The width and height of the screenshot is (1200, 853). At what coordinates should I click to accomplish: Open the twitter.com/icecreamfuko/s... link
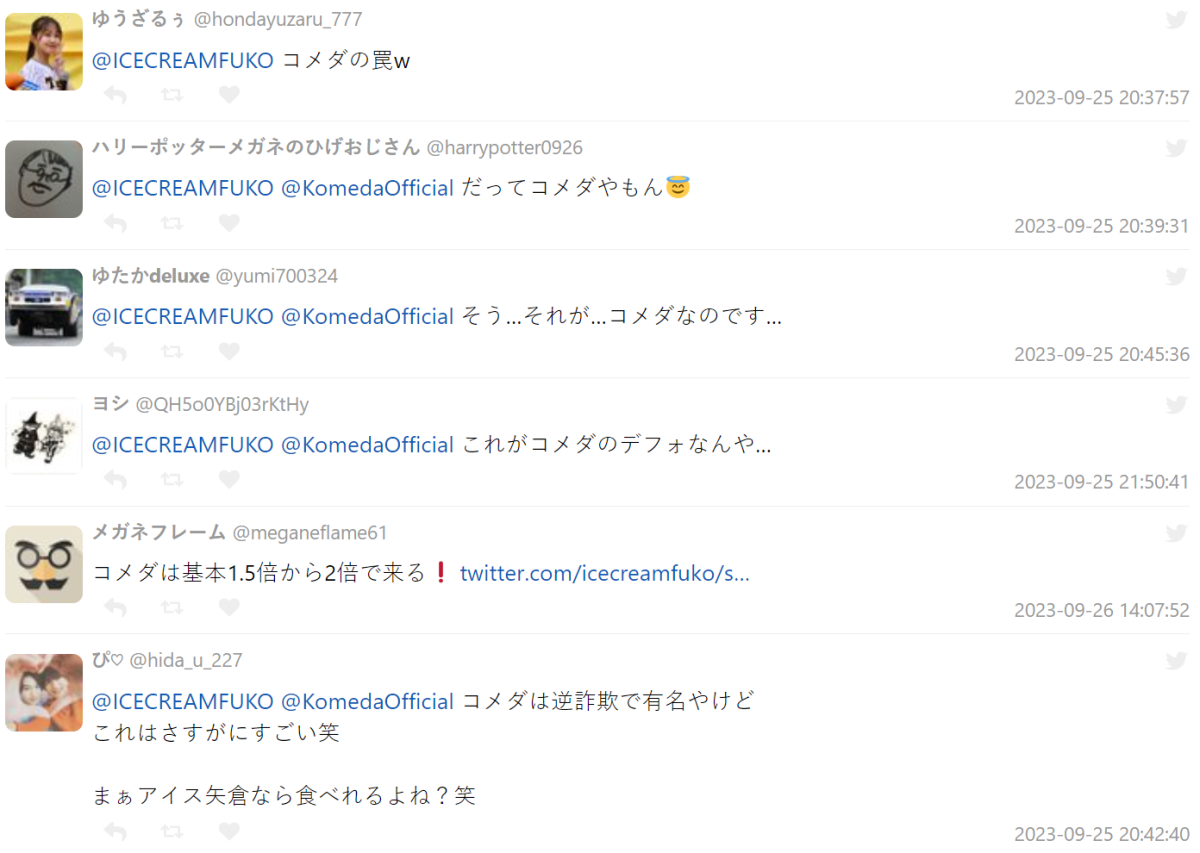point(605,573)
